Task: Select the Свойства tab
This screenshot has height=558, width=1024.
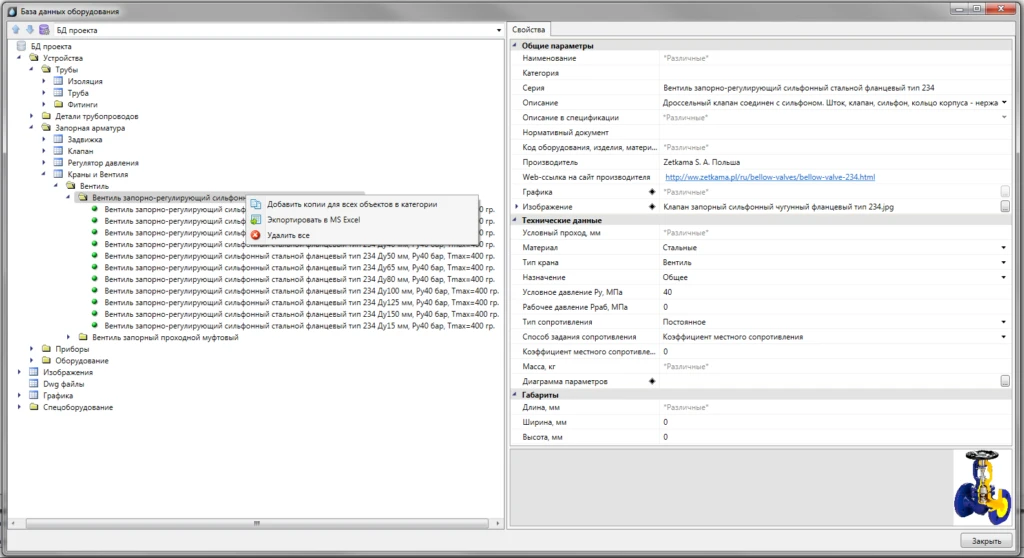Action: click(x=528, y=31)
